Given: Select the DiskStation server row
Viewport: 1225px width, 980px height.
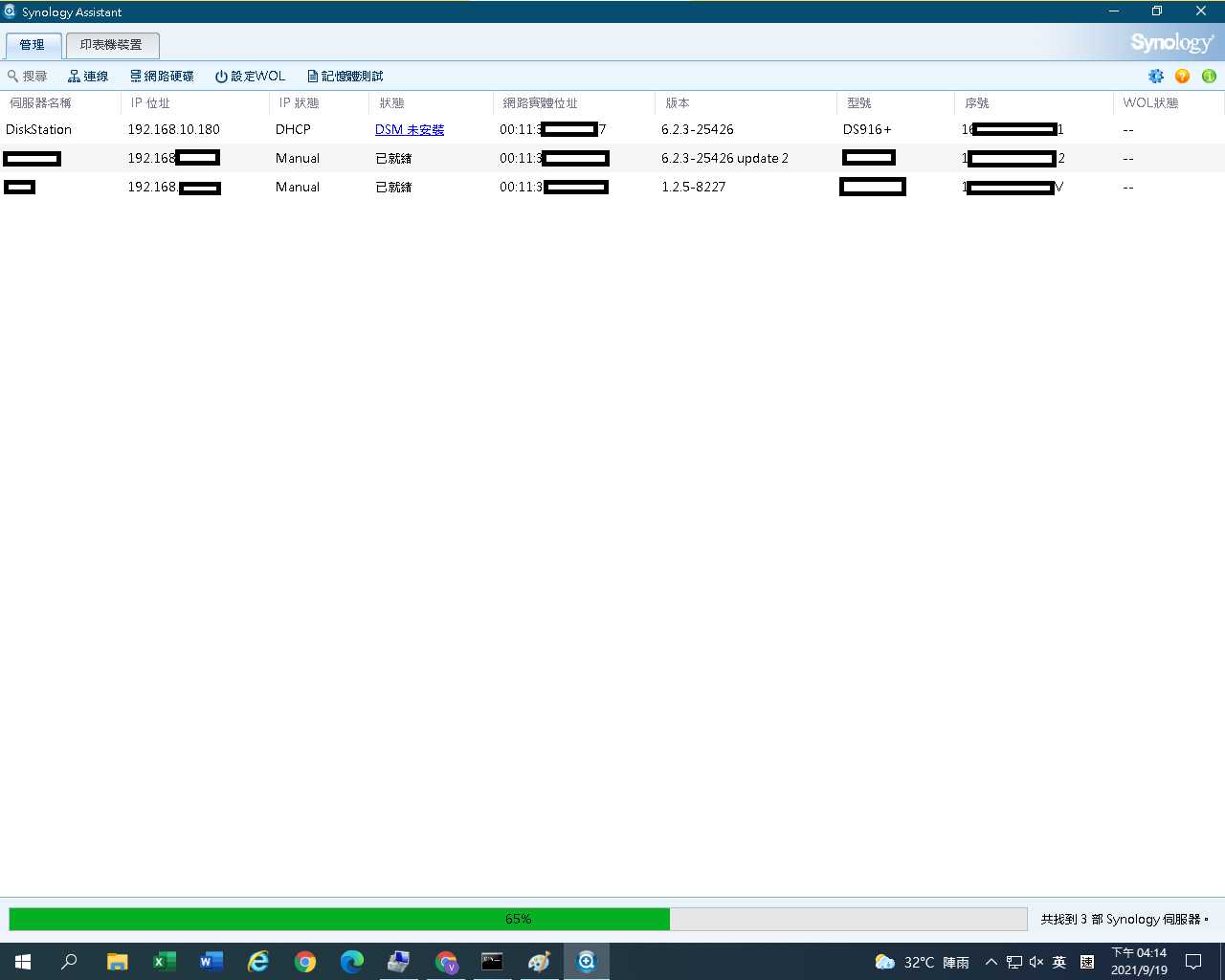Looking at the screenshot, I should click(612, 129).
